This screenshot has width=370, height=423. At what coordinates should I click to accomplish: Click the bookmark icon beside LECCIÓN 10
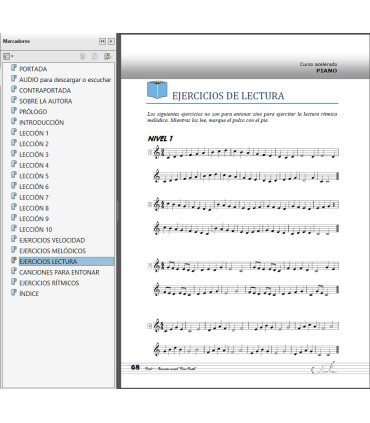(x=14, y=228)
